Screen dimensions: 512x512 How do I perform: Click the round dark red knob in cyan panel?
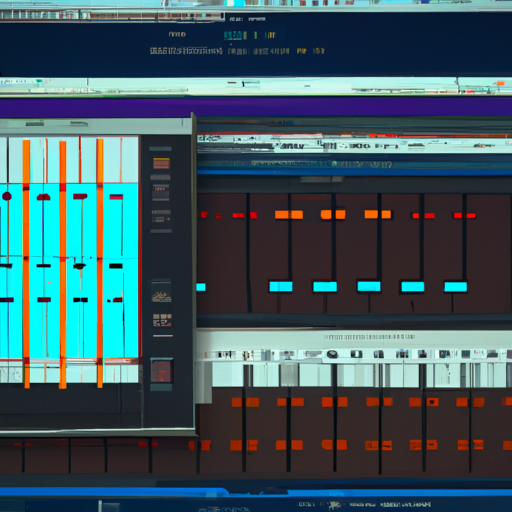coord(7,196)
